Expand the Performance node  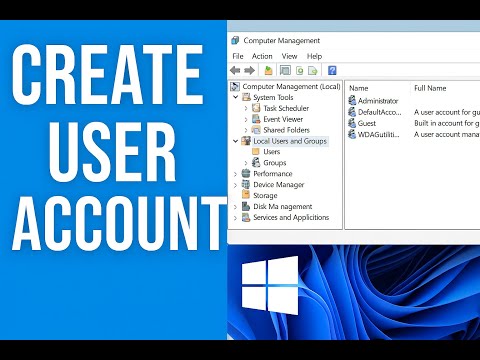(x=235, y=174)
